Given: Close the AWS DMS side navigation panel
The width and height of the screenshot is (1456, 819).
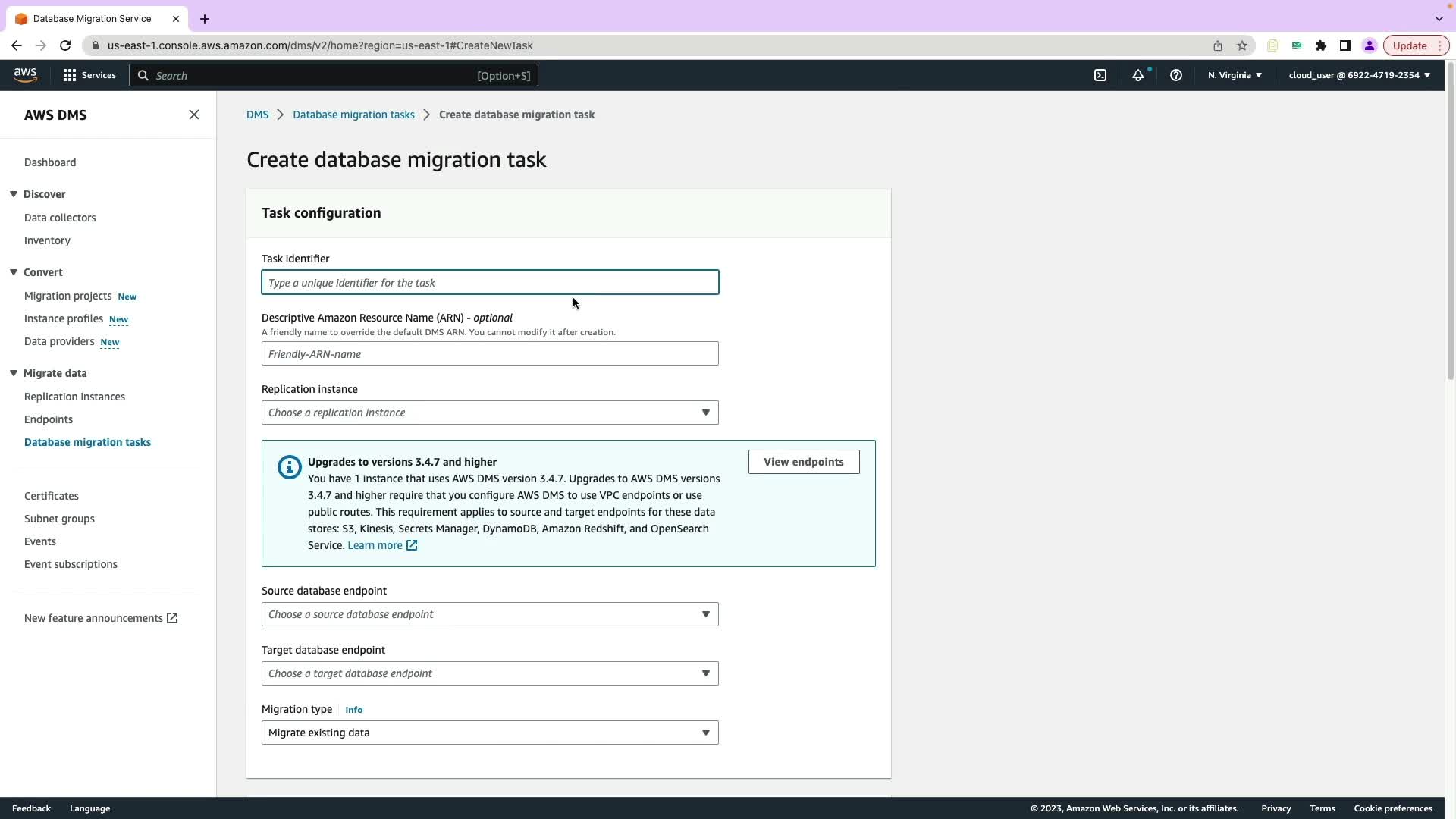Looking at the screenshot, I should click(x=194, y=115).
